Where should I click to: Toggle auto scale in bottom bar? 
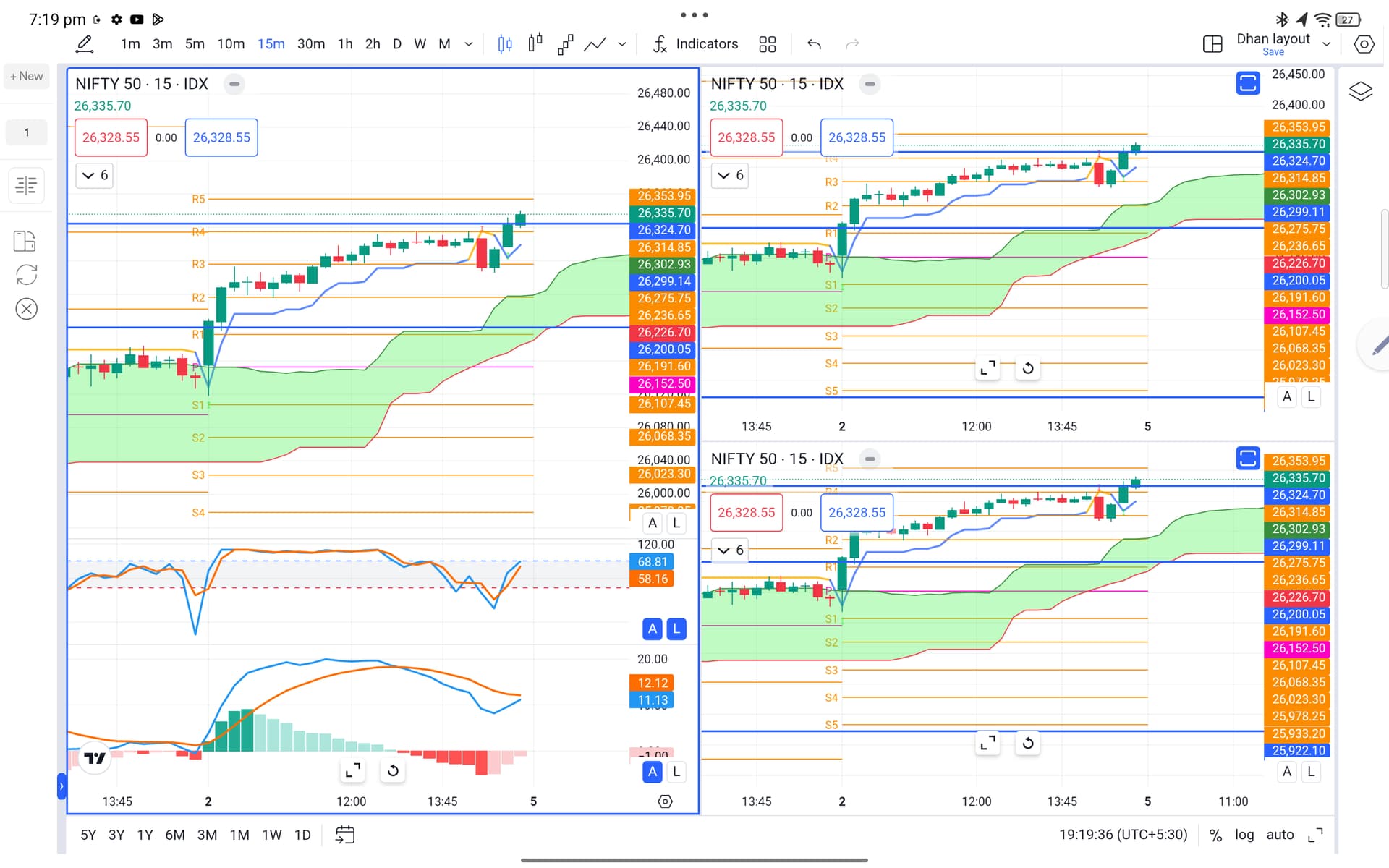(1279, 835)
